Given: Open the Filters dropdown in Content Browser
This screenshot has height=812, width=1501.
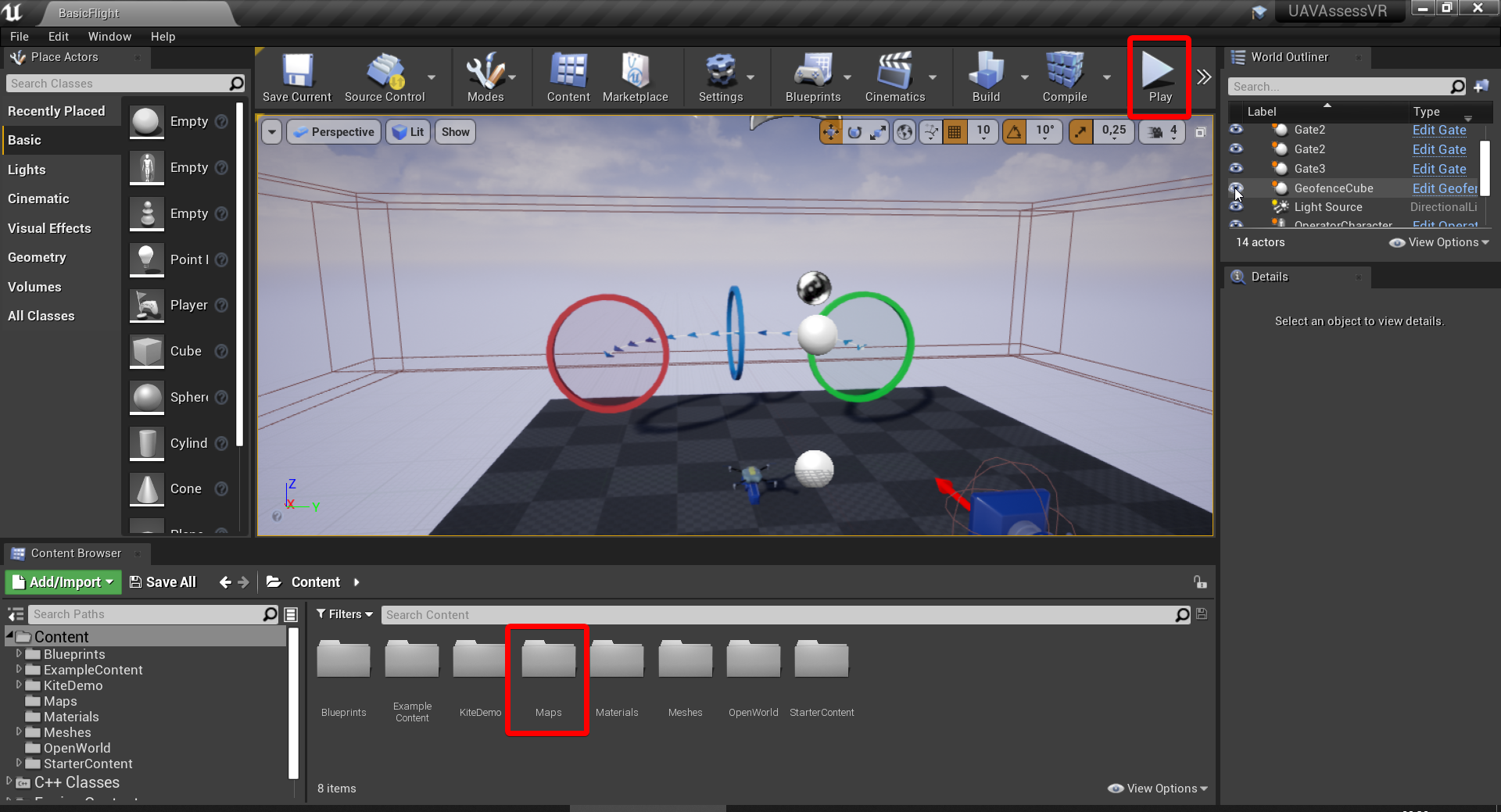Looking at the screenshot, I should [x=345, y=614].
